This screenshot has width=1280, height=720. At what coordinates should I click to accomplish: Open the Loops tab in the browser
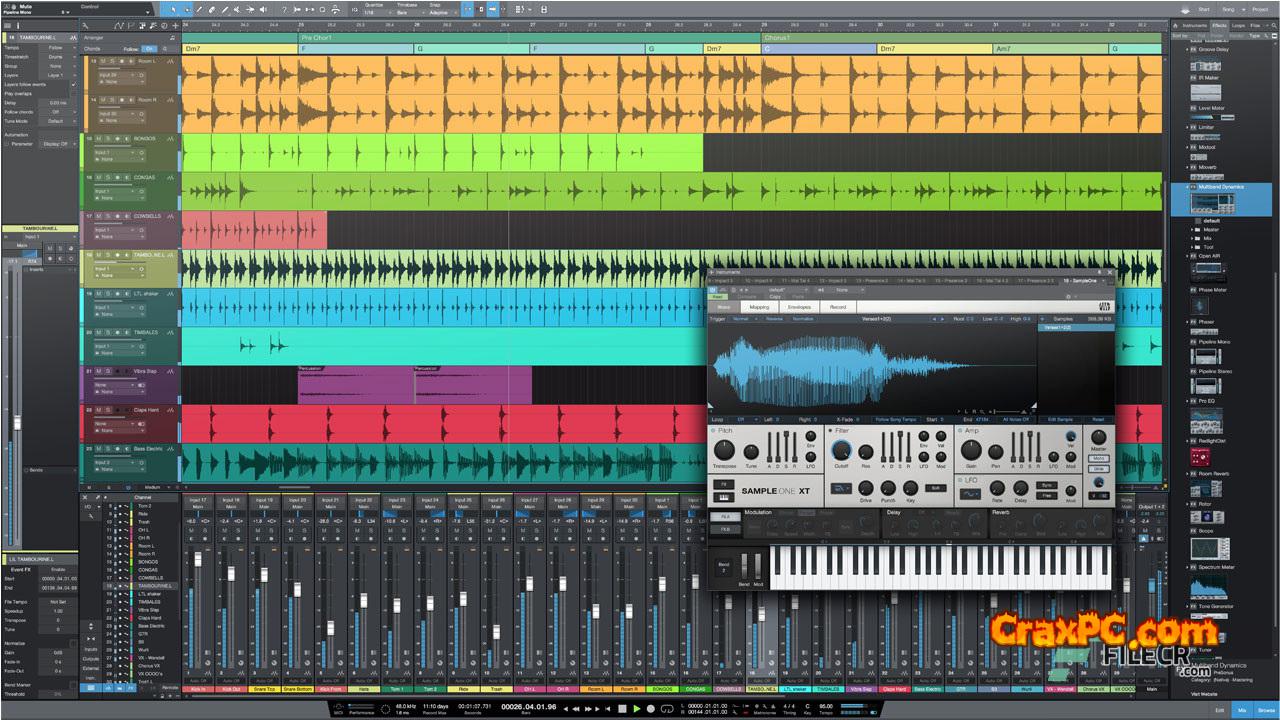click(1238, 25)
